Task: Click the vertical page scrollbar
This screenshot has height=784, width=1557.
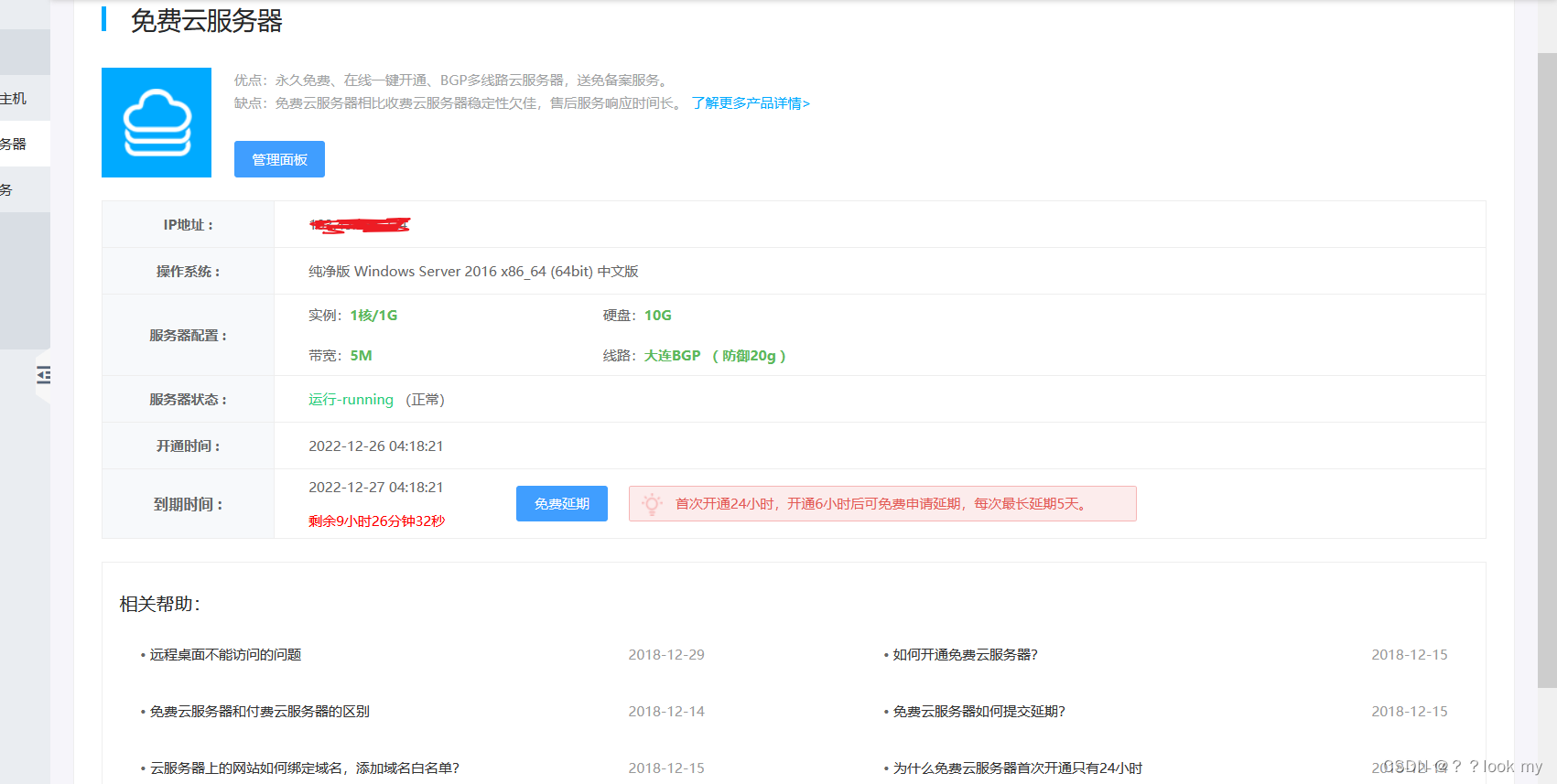Action: 1547,370
